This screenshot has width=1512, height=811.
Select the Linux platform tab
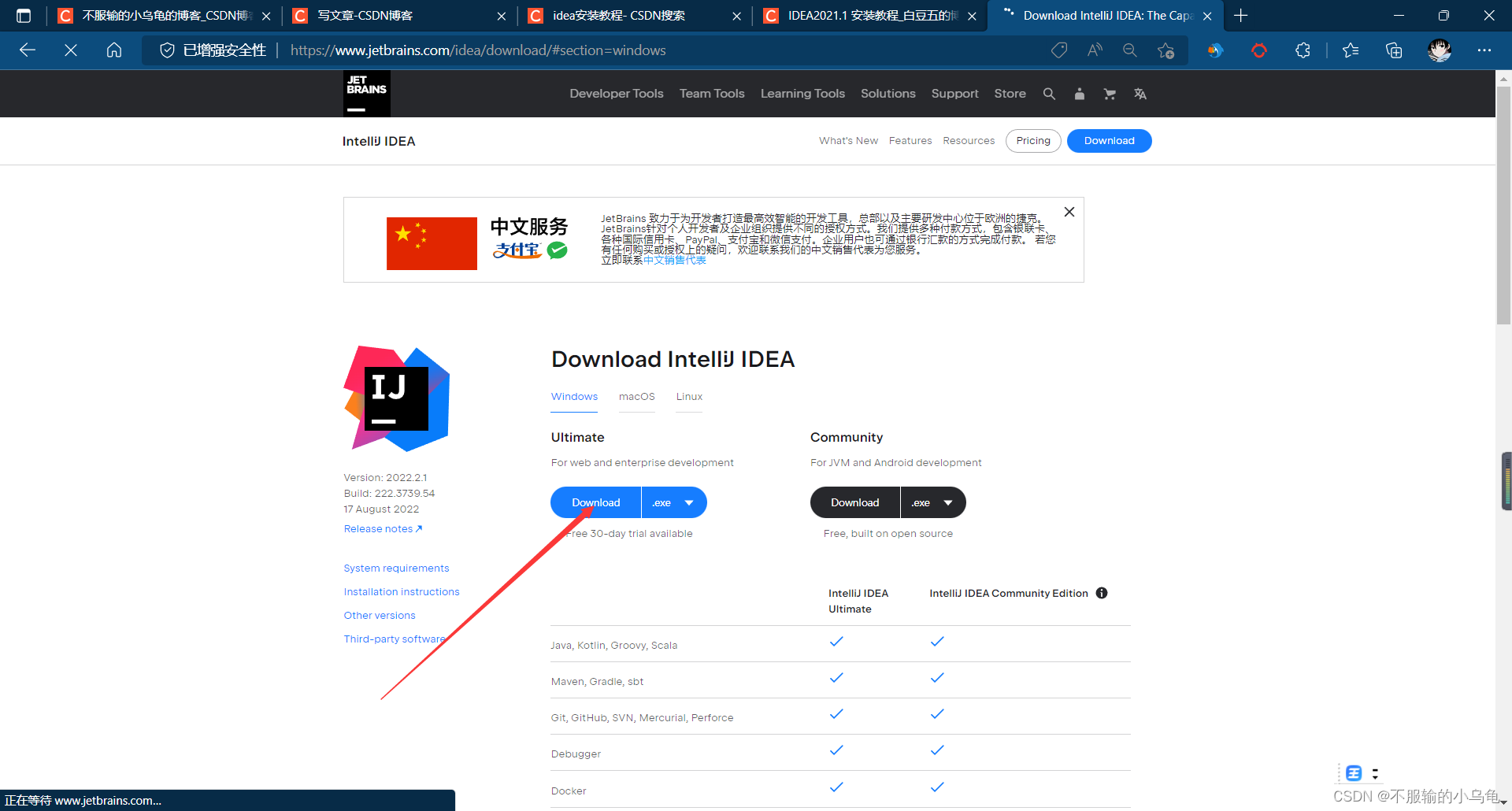pos(689,397)
